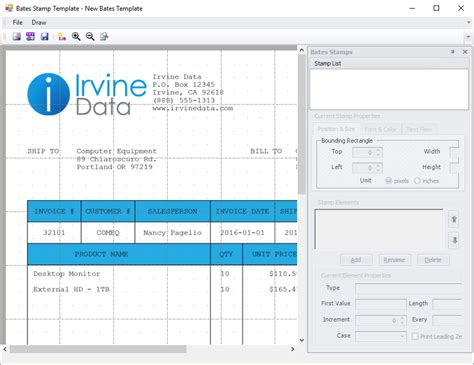Click the Every input field
This screenshot has height=365, width=474.
coord(447,320)
